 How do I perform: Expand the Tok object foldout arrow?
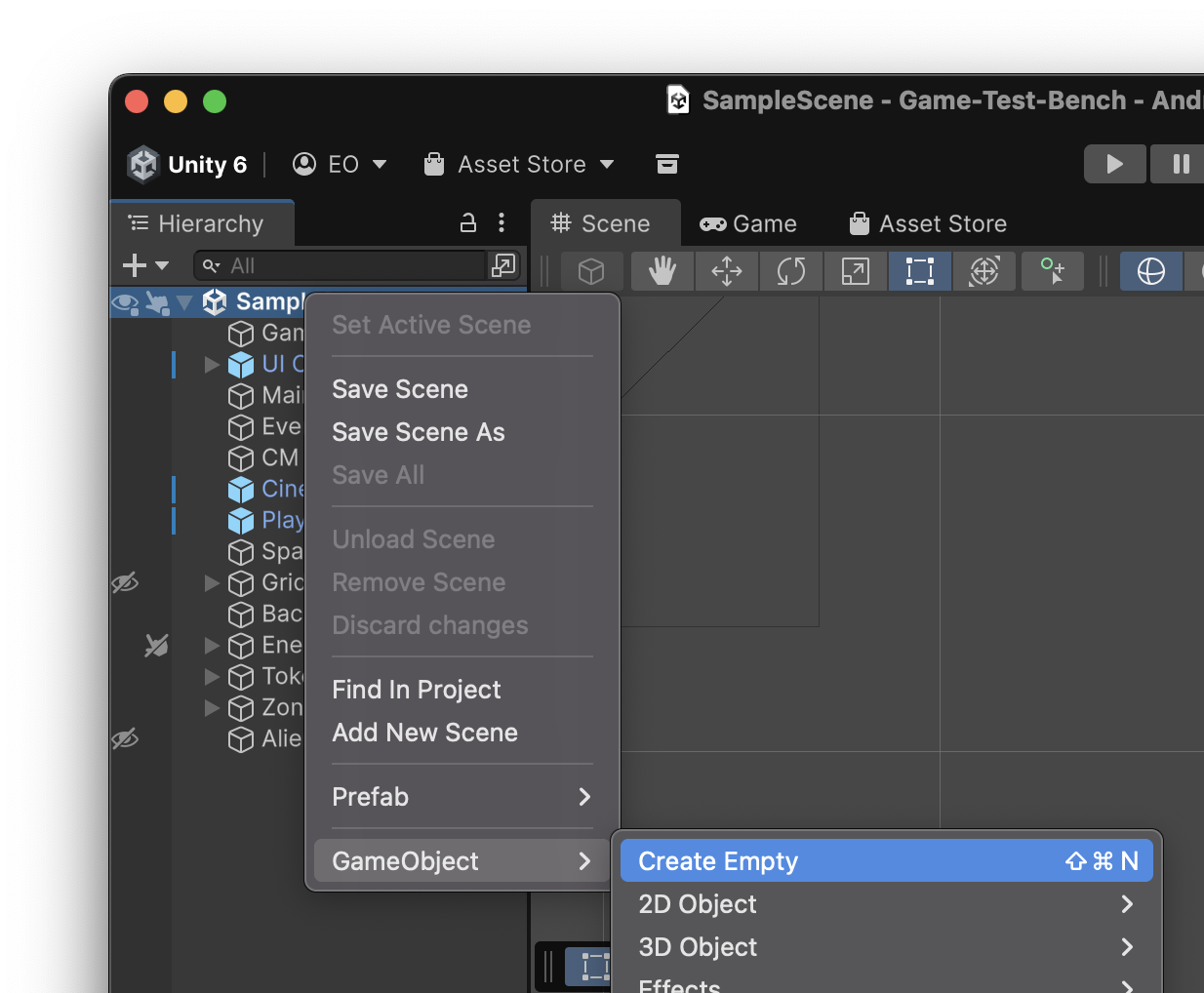[x=212, y=676]
